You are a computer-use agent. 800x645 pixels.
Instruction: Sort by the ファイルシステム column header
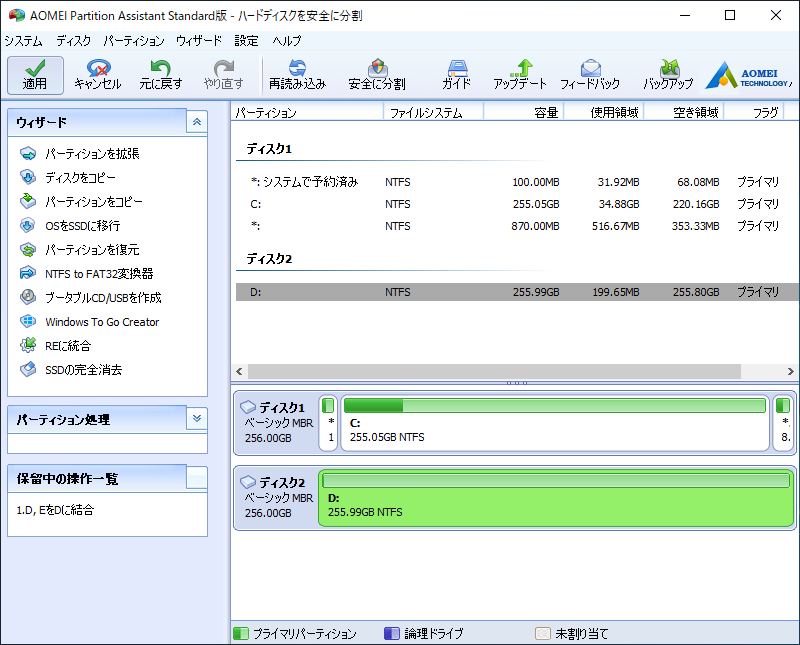tap(433, 112)
